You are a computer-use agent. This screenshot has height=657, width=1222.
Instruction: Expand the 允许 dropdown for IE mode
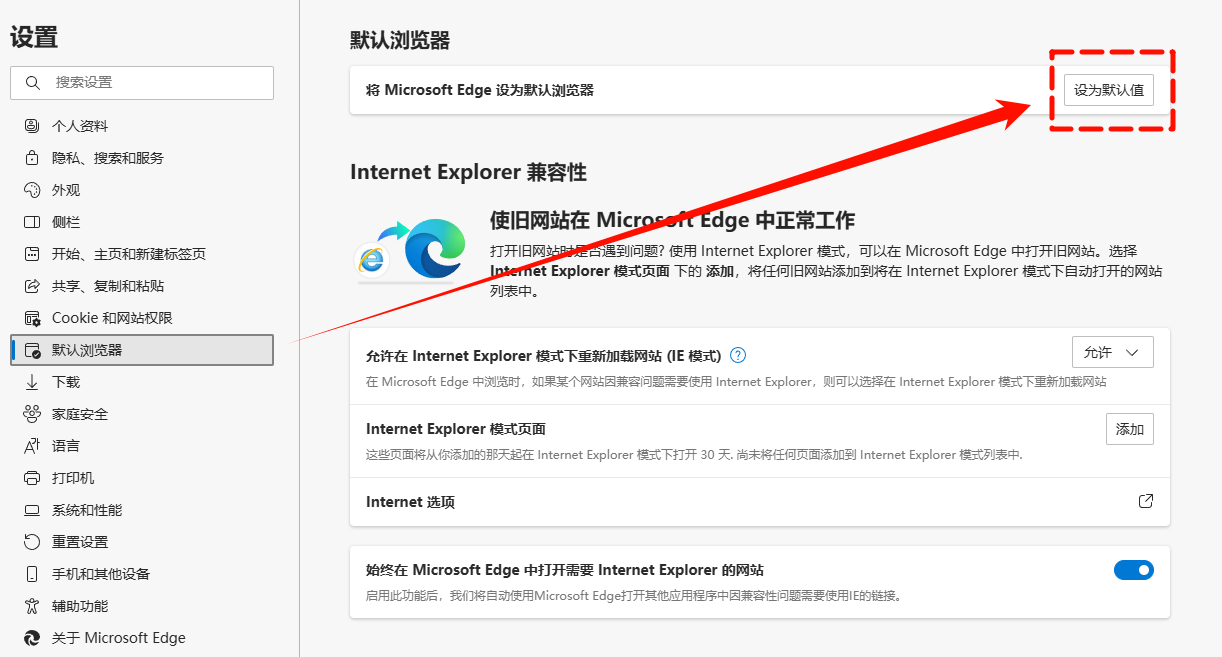[x=1111, y=352]
